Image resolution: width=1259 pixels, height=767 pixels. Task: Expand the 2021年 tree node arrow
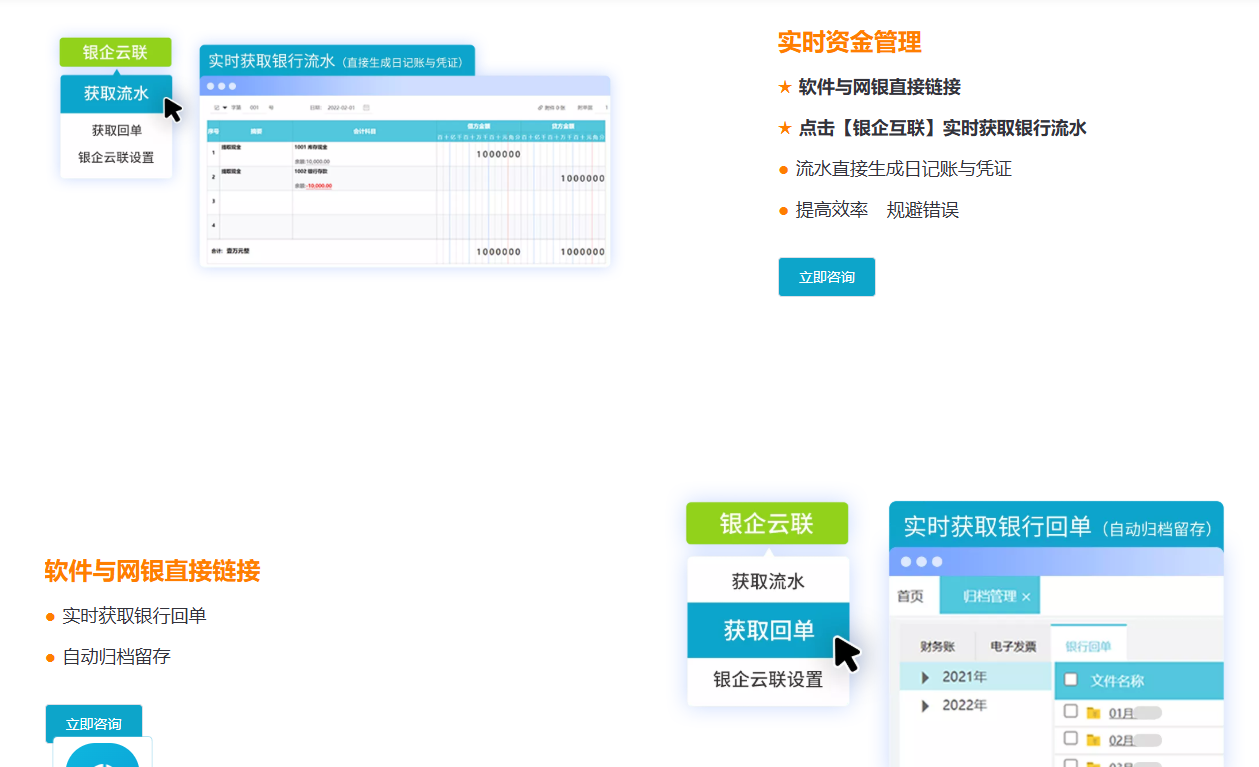pyautogui.click(x=925, y=678)
